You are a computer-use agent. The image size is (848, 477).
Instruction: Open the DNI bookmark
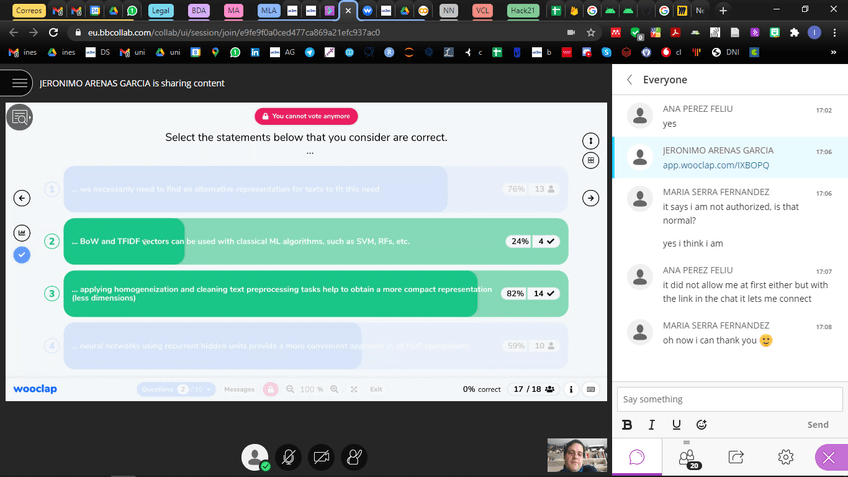point(726,52)
